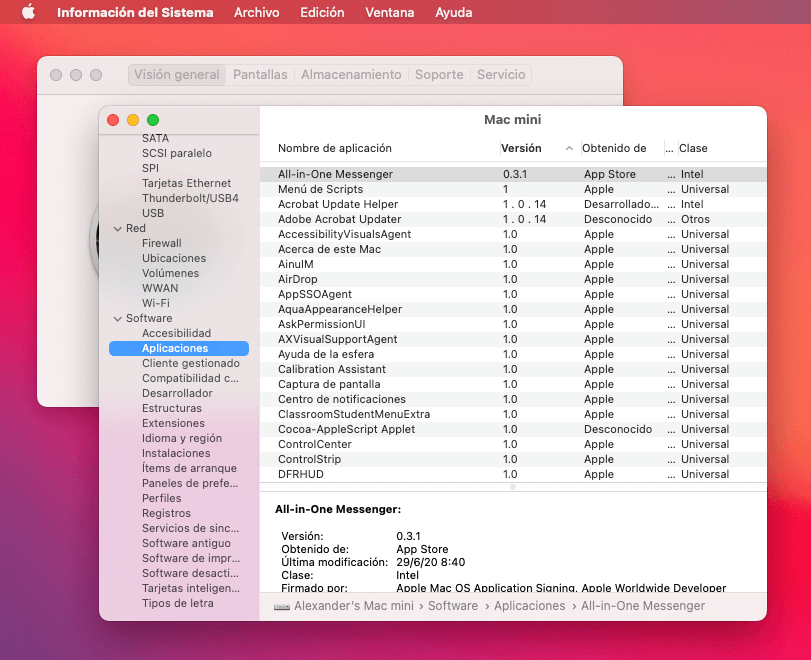
Task: Open the Información del Sistema menu
Action: coord(135,12)
